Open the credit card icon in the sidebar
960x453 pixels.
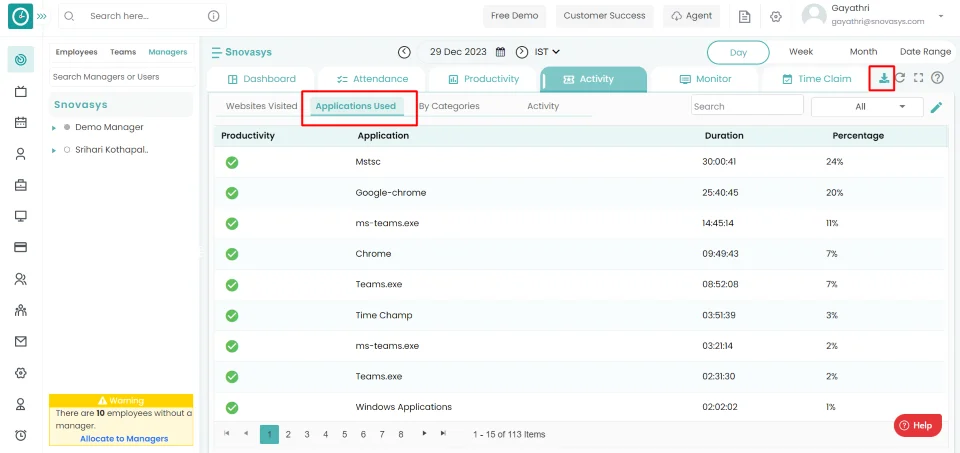pos(21,247)
